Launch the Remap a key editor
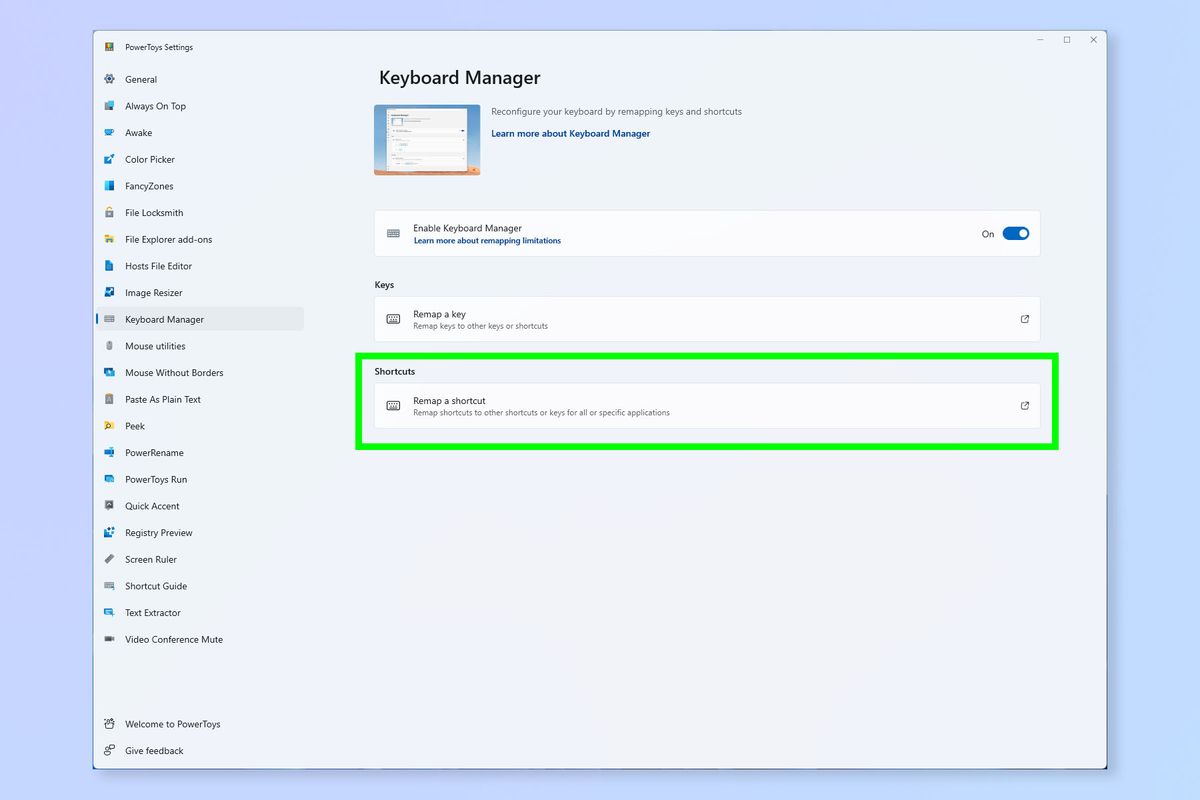Screen dimensions: 1200x800 1024,318
